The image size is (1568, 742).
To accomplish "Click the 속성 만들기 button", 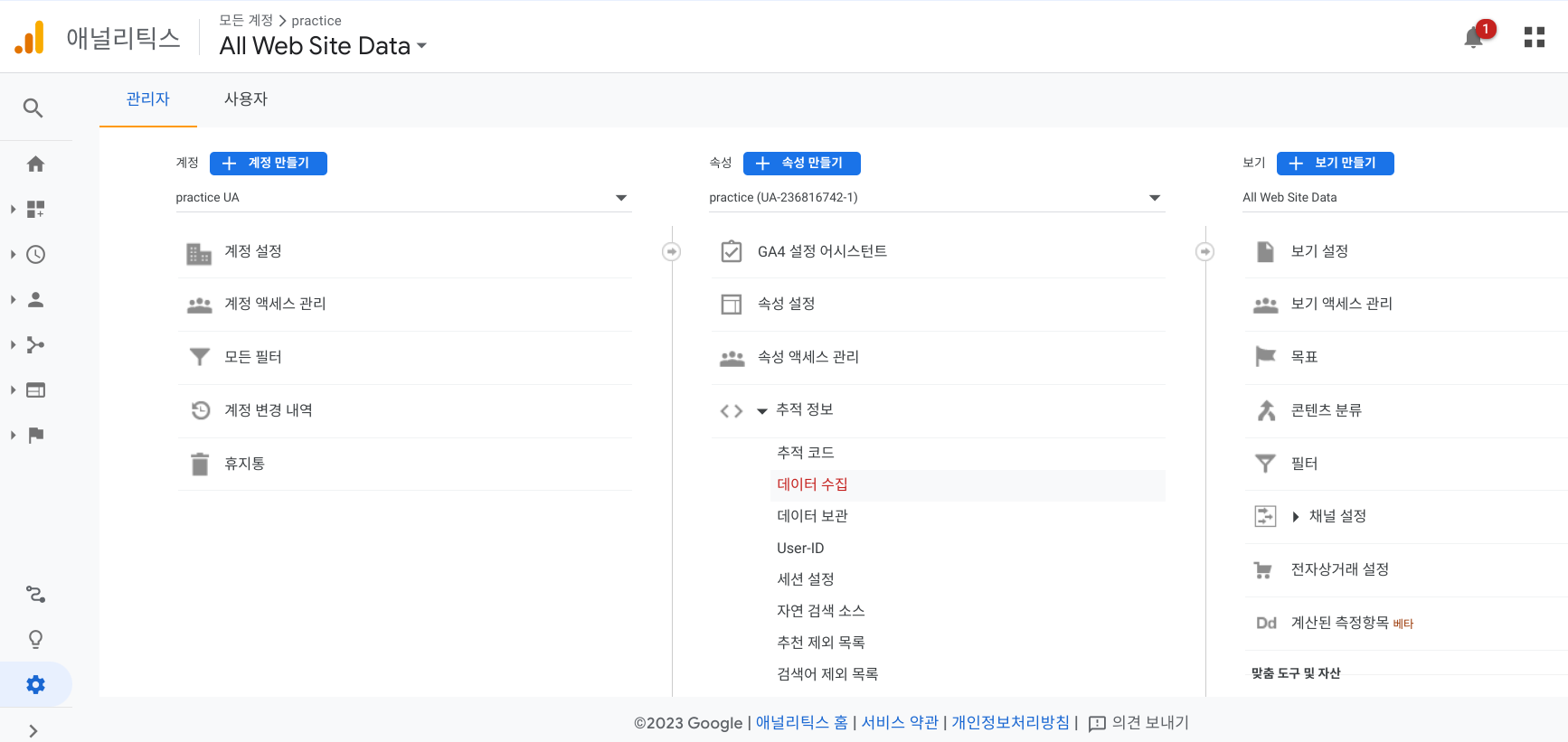I will [802, 163].
